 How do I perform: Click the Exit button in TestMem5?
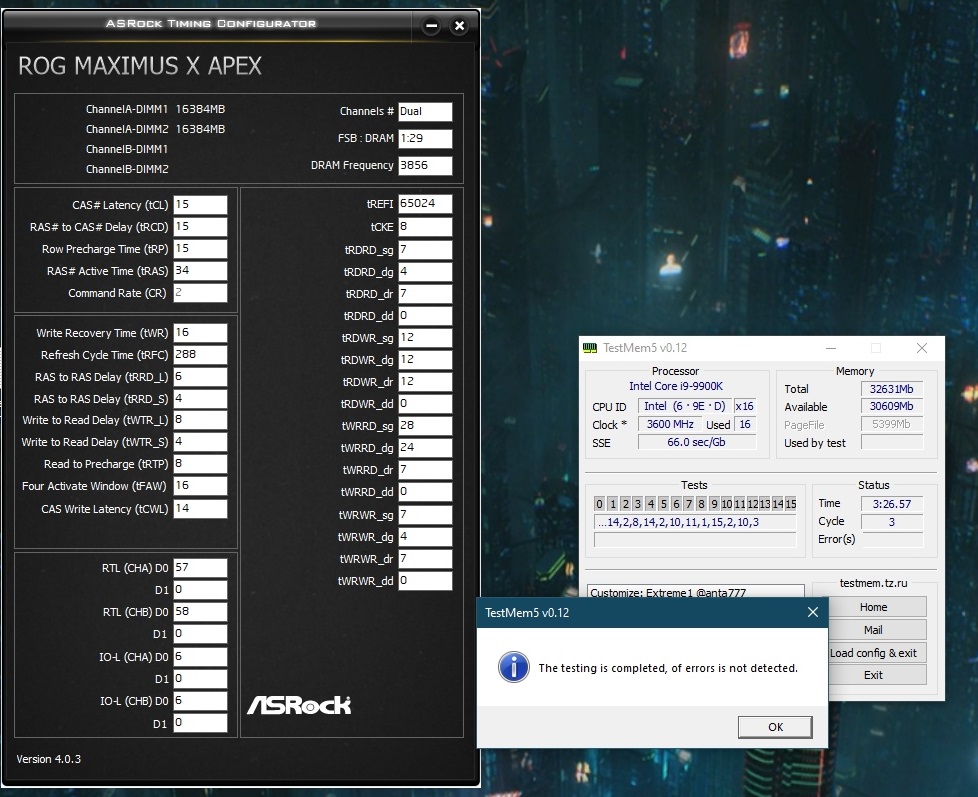click(x=873, y=675)
